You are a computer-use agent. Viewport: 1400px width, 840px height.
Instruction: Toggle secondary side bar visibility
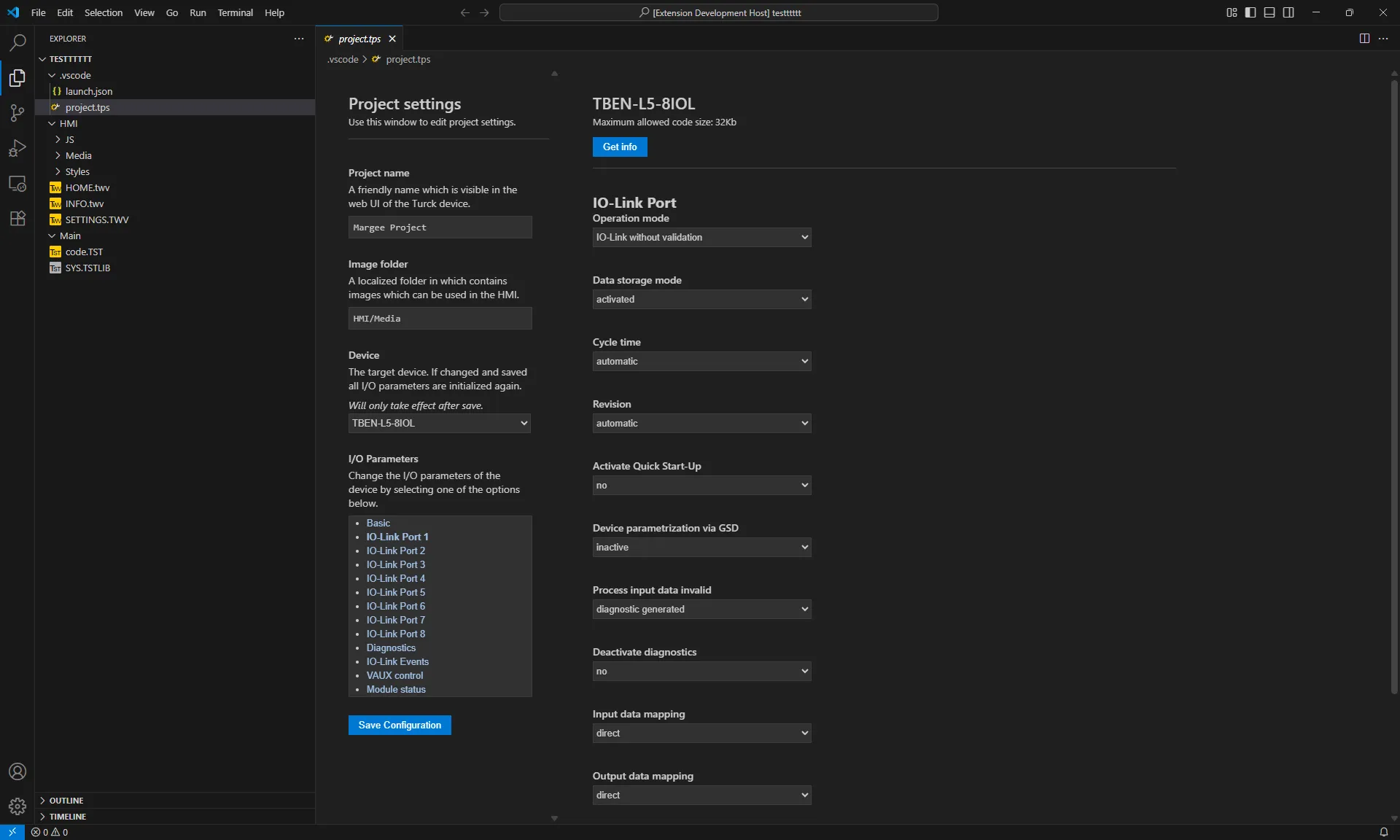coord(1288,12)
